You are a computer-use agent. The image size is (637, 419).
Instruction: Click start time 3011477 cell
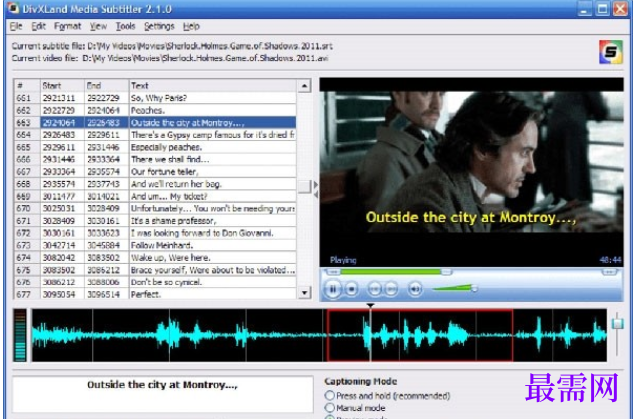(x=62, y=196)
